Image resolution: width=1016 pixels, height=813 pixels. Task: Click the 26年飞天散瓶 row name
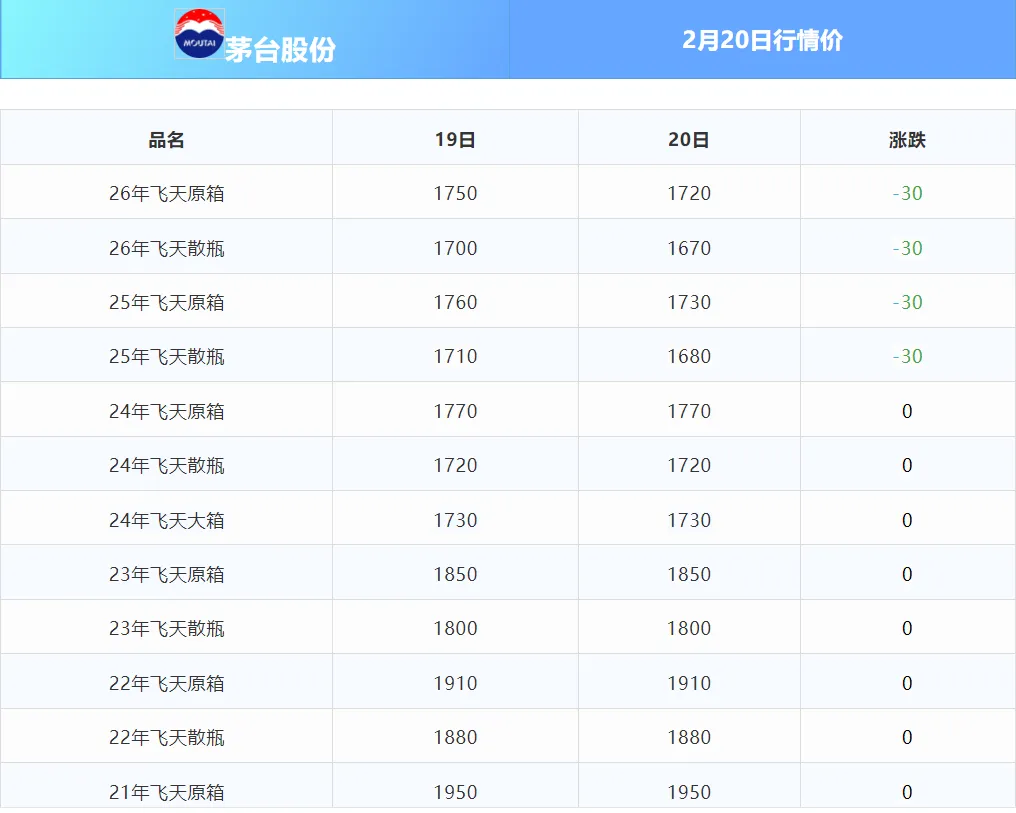[167, 248]
